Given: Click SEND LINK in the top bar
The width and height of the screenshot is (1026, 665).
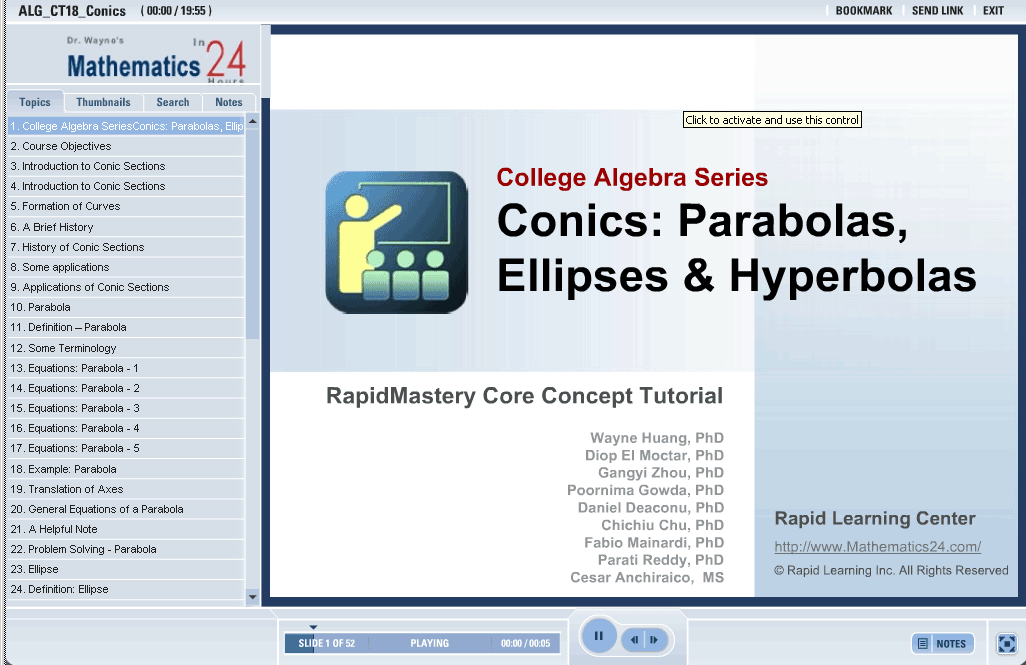Looking at the screenshot, I should (937, 11).
